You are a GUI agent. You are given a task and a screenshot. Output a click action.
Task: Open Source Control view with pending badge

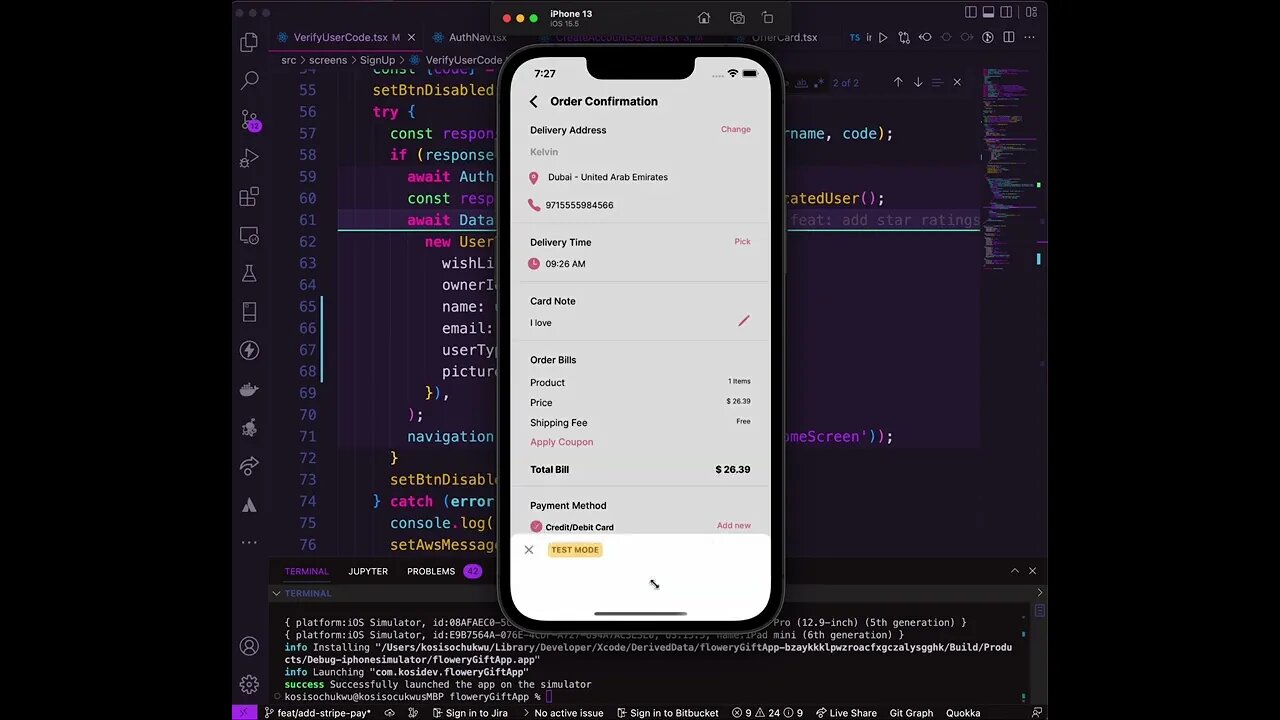250,120
